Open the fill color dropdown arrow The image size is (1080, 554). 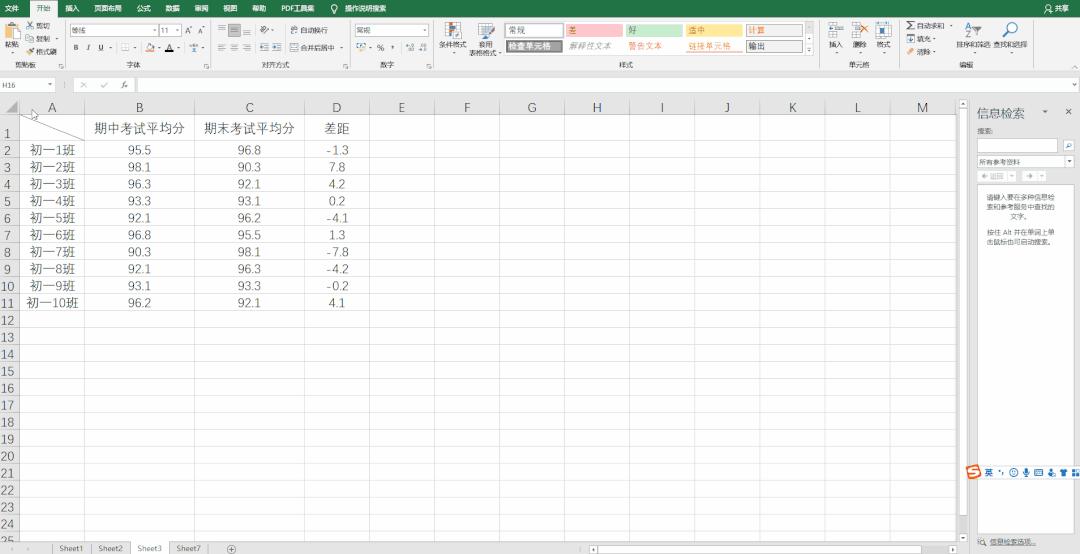tap(159, 48)
